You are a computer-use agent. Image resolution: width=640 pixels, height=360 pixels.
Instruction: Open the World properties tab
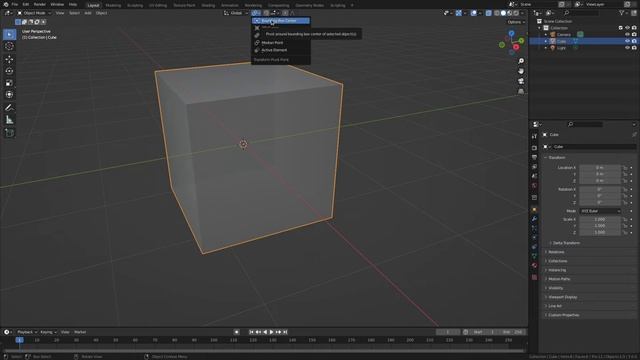[534, 185]
